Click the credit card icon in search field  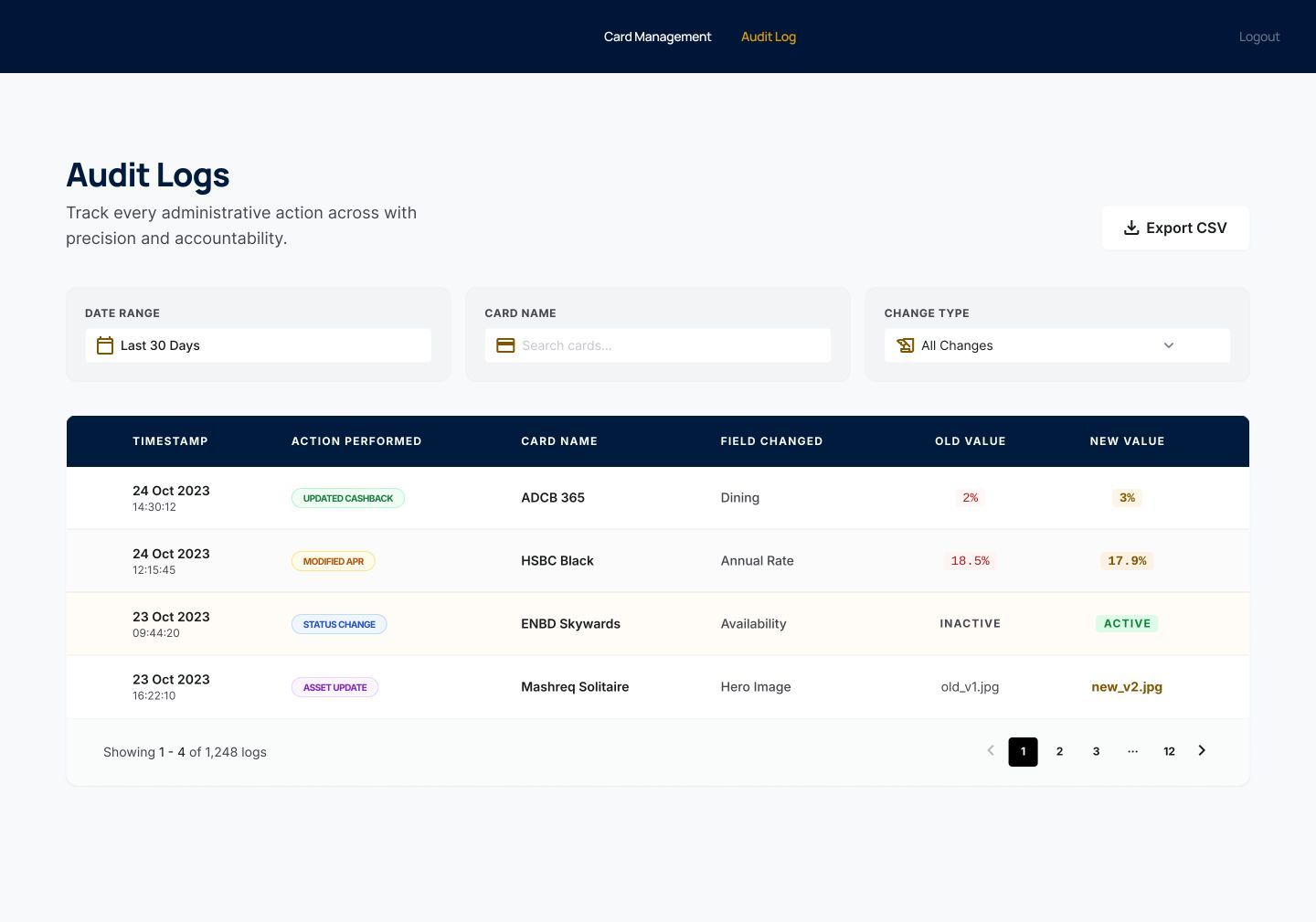505,345
